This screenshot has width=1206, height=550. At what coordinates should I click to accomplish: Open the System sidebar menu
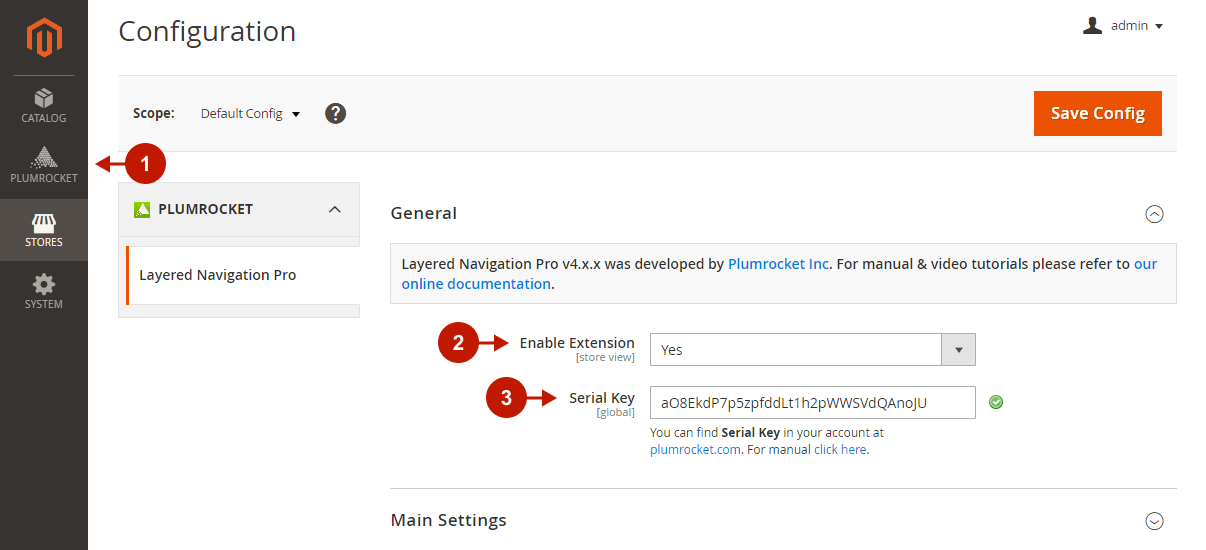coord(44,292)
